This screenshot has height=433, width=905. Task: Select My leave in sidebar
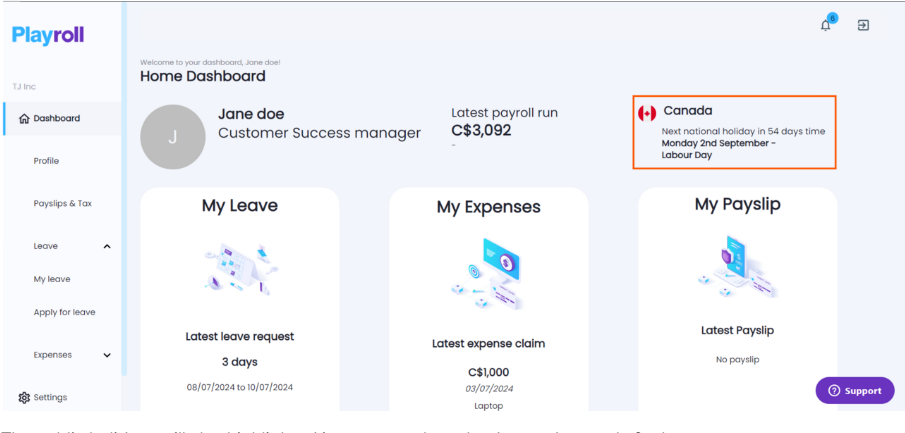[52, 279]
